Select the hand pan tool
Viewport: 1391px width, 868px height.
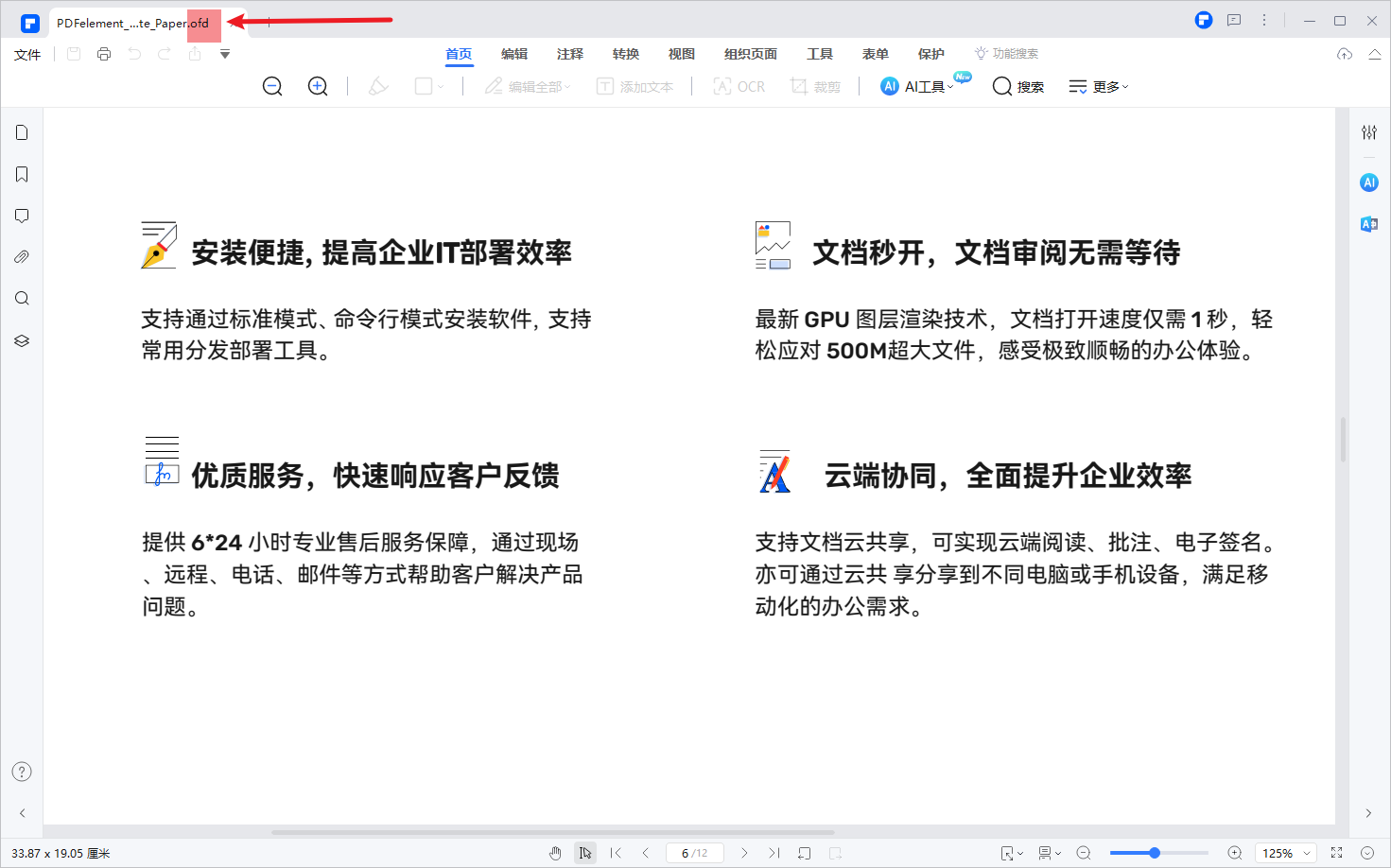[555, 852]
